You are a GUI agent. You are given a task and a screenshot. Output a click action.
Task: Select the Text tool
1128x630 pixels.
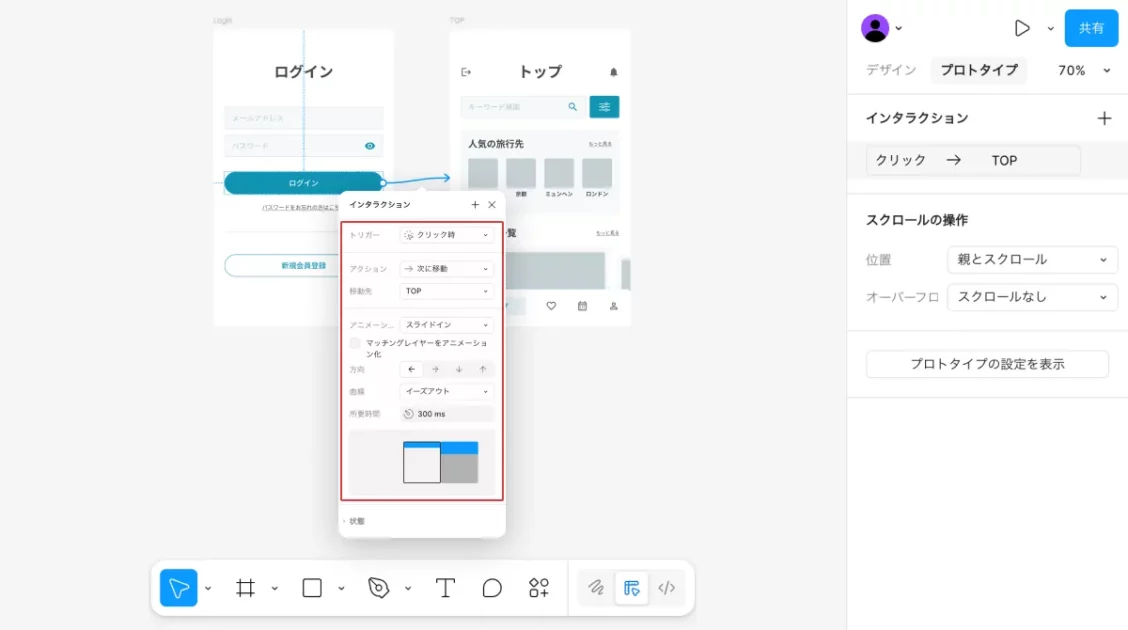[x=446, y=588]
